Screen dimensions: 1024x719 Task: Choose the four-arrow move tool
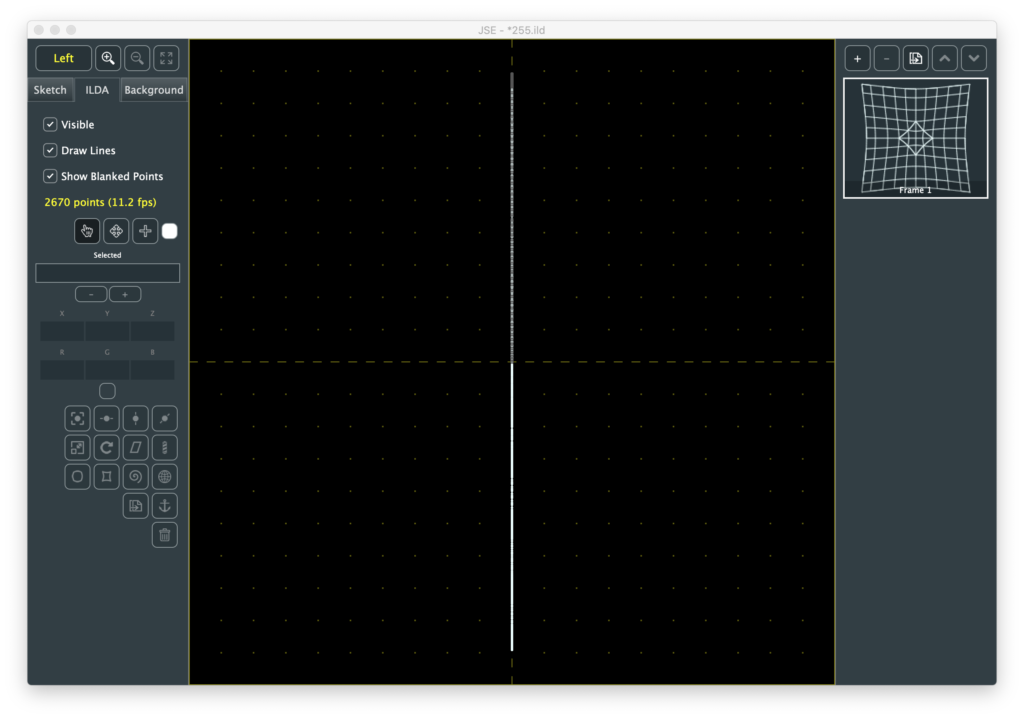116,231
